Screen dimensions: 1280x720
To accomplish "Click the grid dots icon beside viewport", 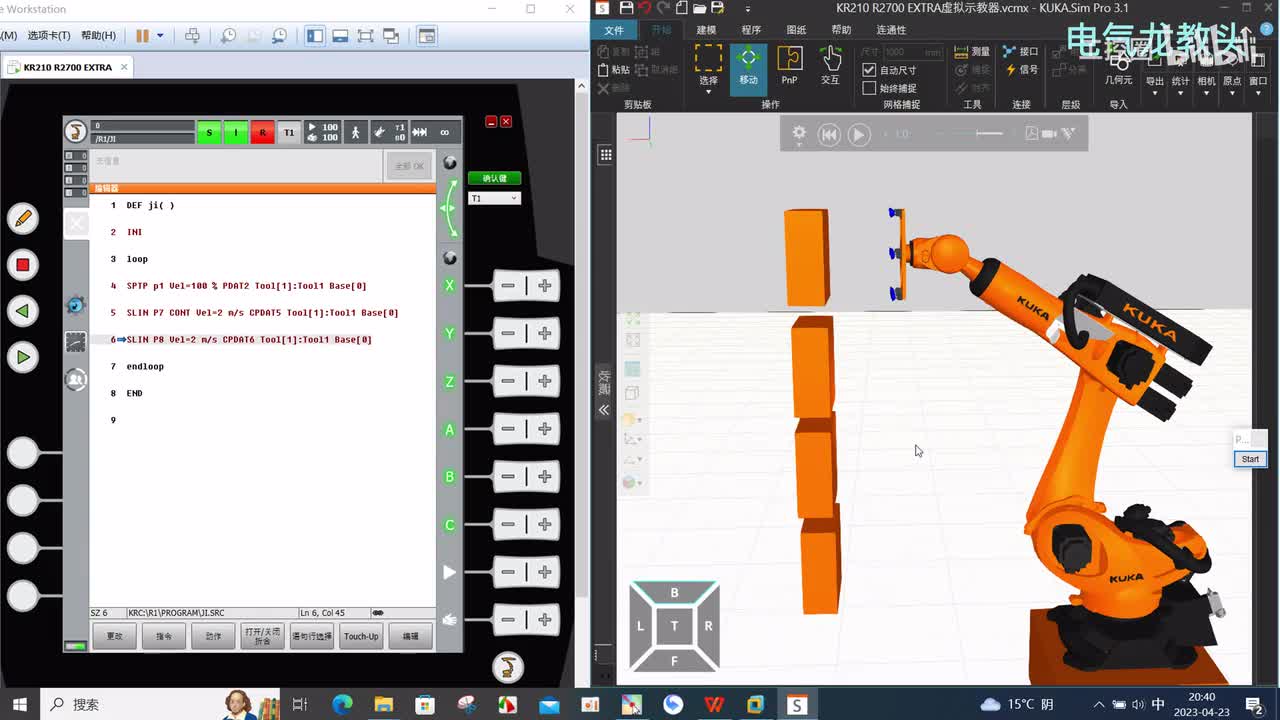I will coord(605,155).
